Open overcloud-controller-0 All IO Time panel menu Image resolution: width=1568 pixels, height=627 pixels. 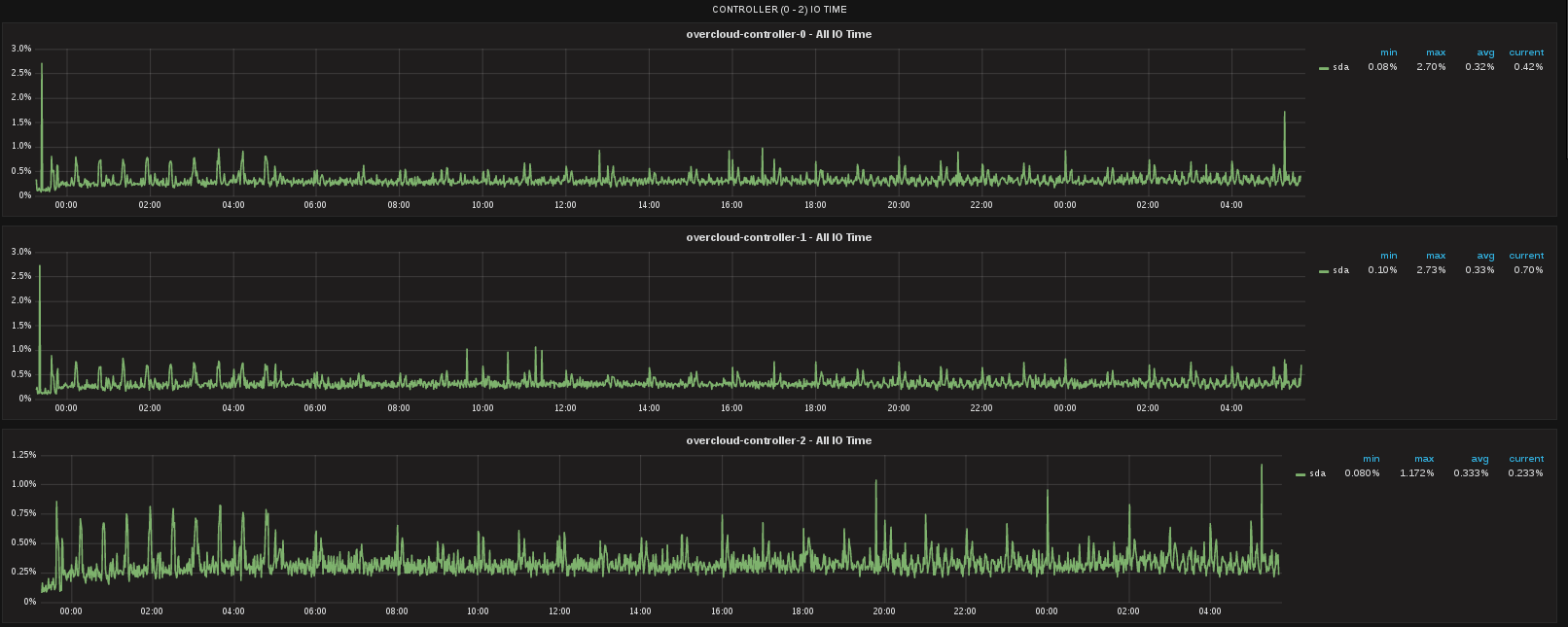778,34
